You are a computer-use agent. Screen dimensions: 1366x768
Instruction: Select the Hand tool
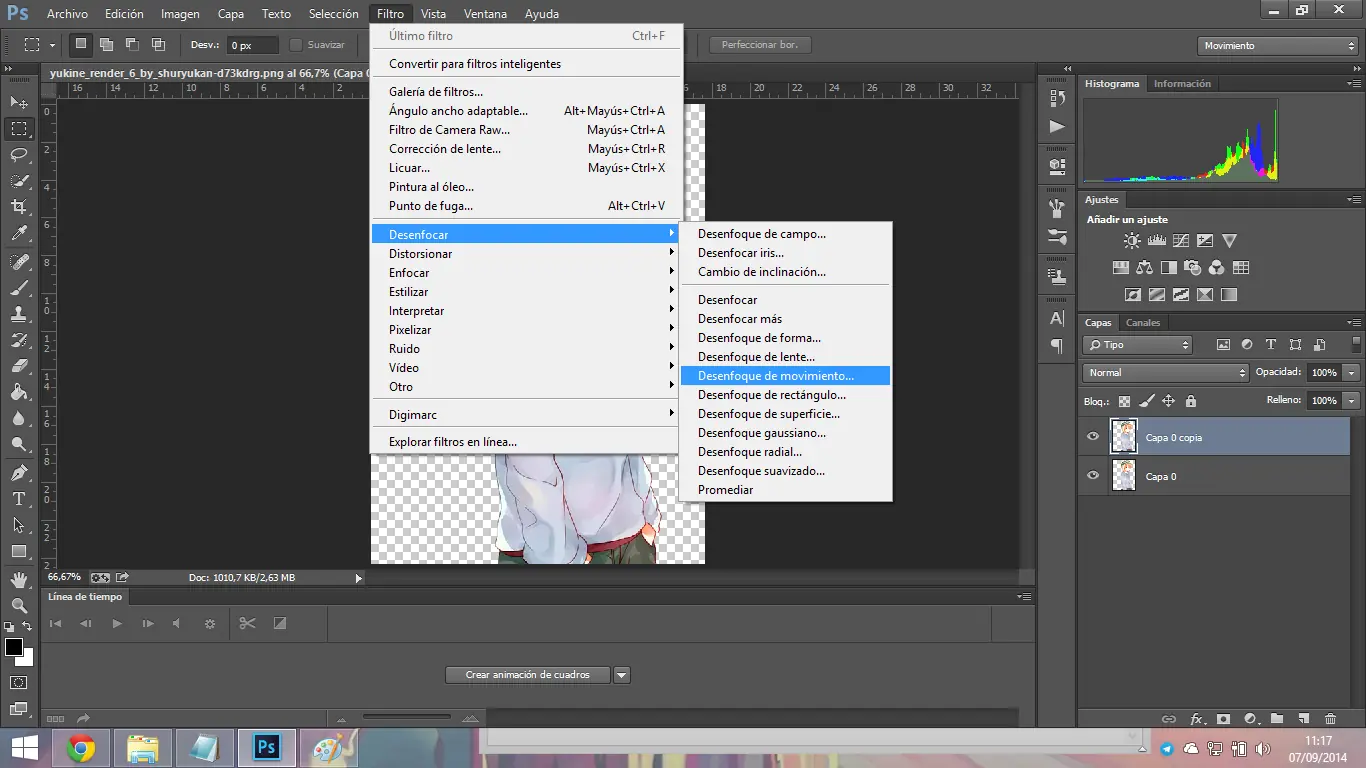pyautogui.click(x=19, y=580)
